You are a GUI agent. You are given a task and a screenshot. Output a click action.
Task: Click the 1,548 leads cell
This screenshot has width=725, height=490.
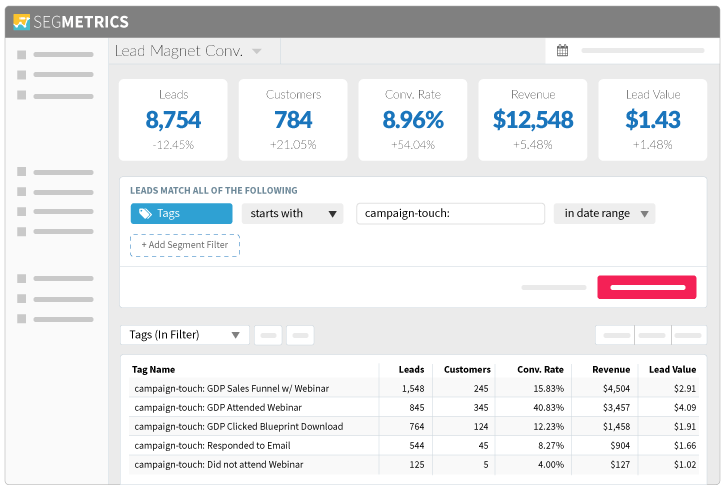413,388
